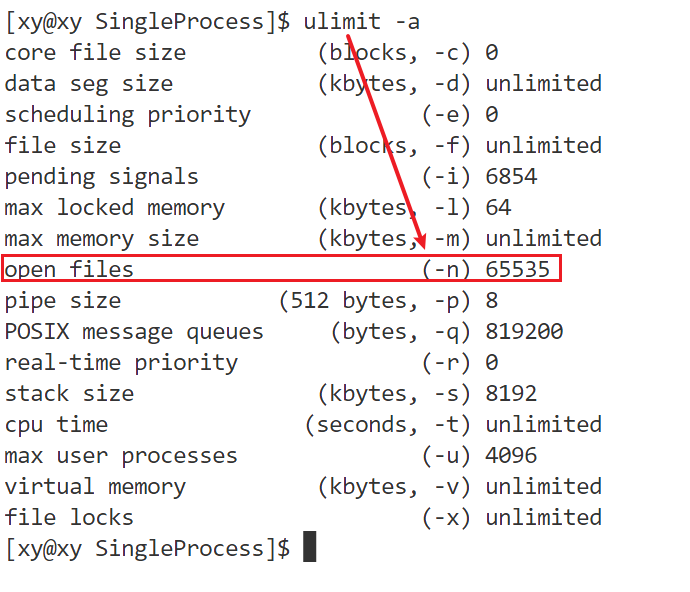Screen dimensions: 690x592
Task: Click the "core file size" line label
Action: tap(95, 52)
